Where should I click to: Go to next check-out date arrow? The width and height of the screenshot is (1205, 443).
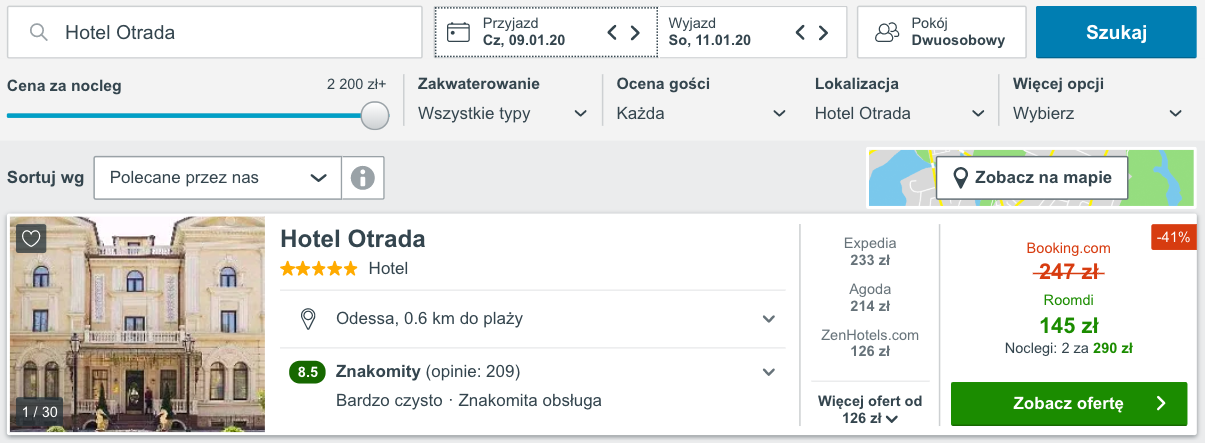point(823,33)
